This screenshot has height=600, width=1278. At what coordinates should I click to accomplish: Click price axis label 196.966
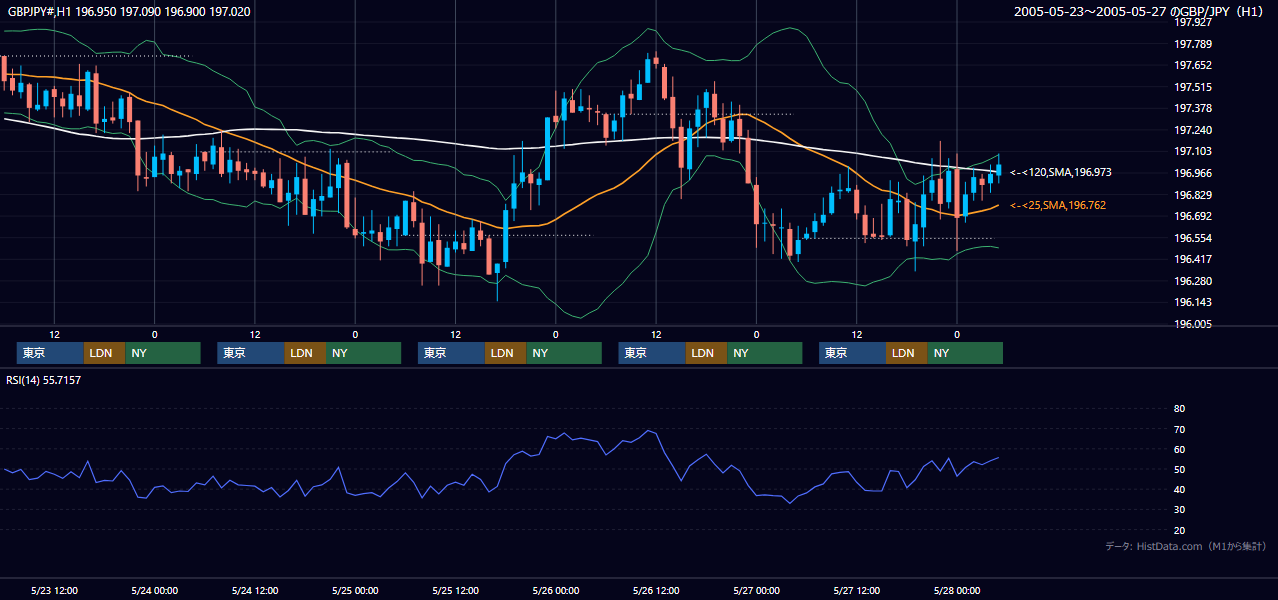[x=1192, y=173]
